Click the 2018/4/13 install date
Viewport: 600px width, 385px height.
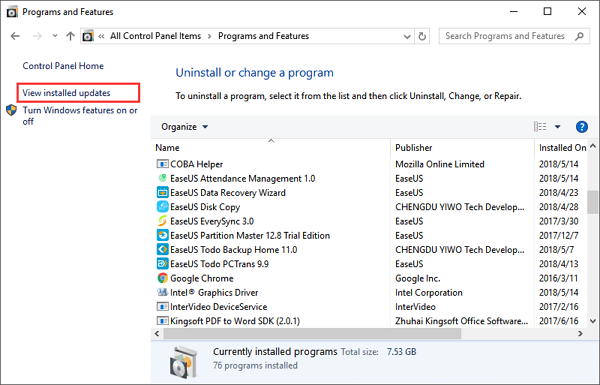pos(558,264)
